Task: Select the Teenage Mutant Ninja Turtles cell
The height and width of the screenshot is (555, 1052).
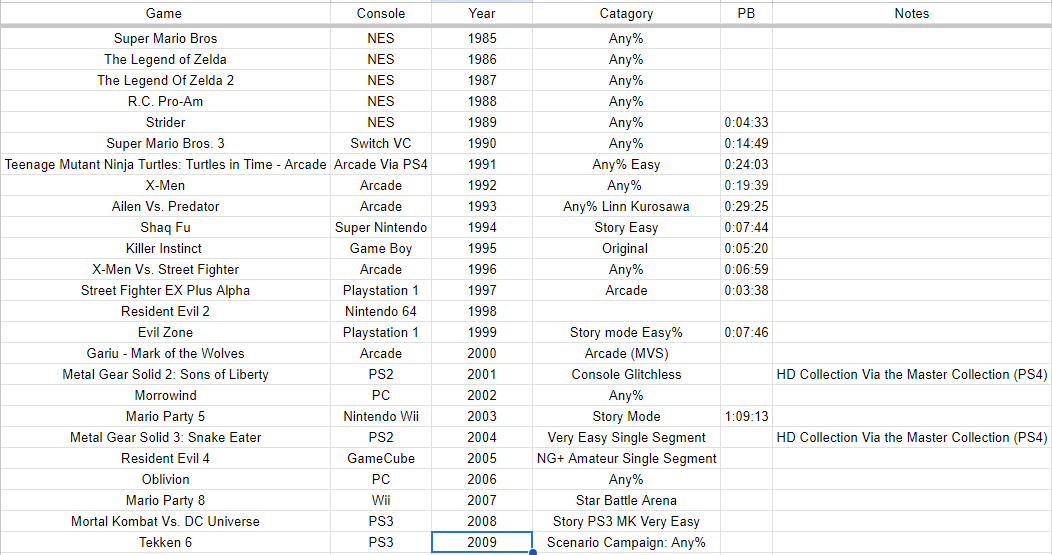Action: point(165,164)
